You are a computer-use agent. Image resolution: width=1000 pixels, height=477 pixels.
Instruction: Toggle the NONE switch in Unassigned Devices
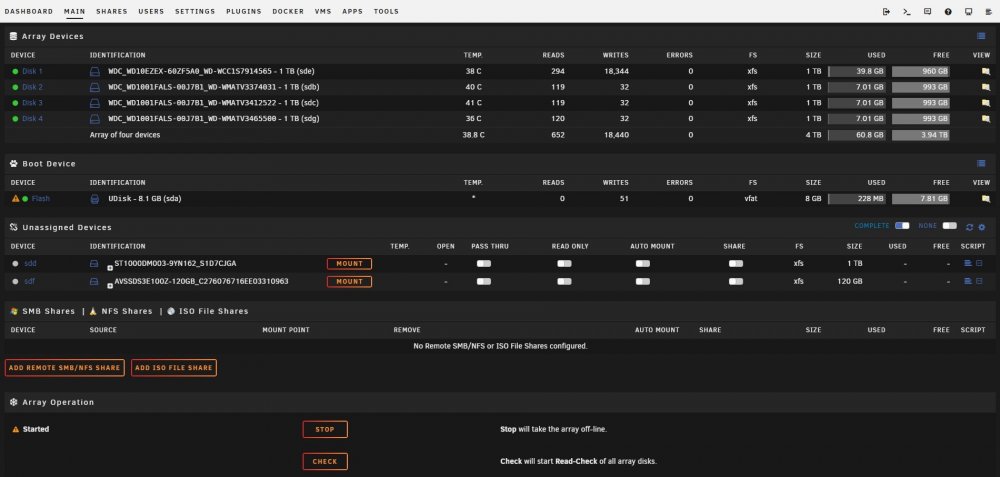[950, 226]
